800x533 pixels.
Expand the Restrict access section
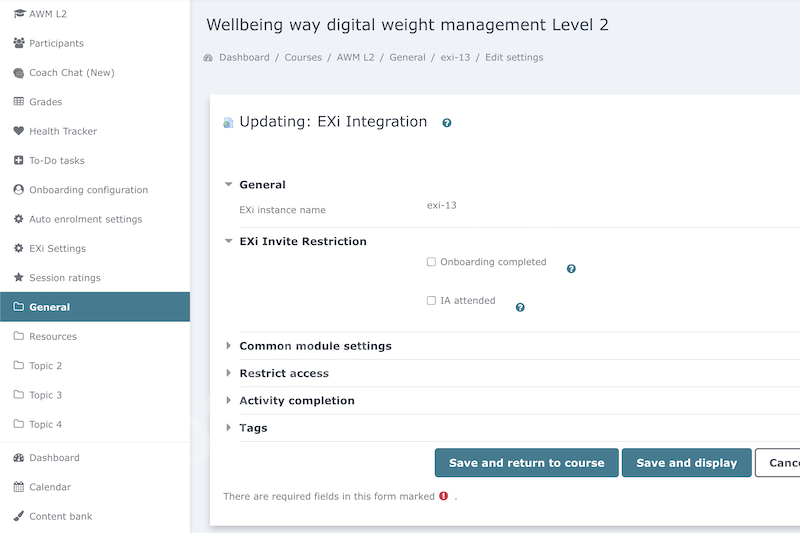(284, 373)
